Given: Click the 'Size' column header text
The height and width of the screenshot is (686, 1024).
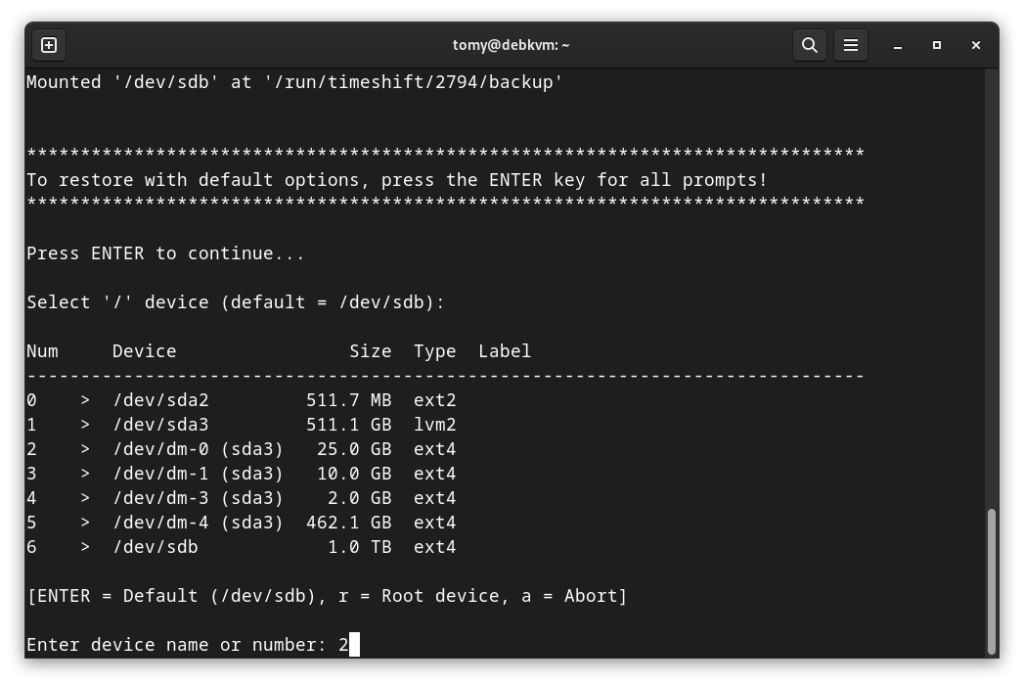Looking at the screenshot, I should click(370, 351).
